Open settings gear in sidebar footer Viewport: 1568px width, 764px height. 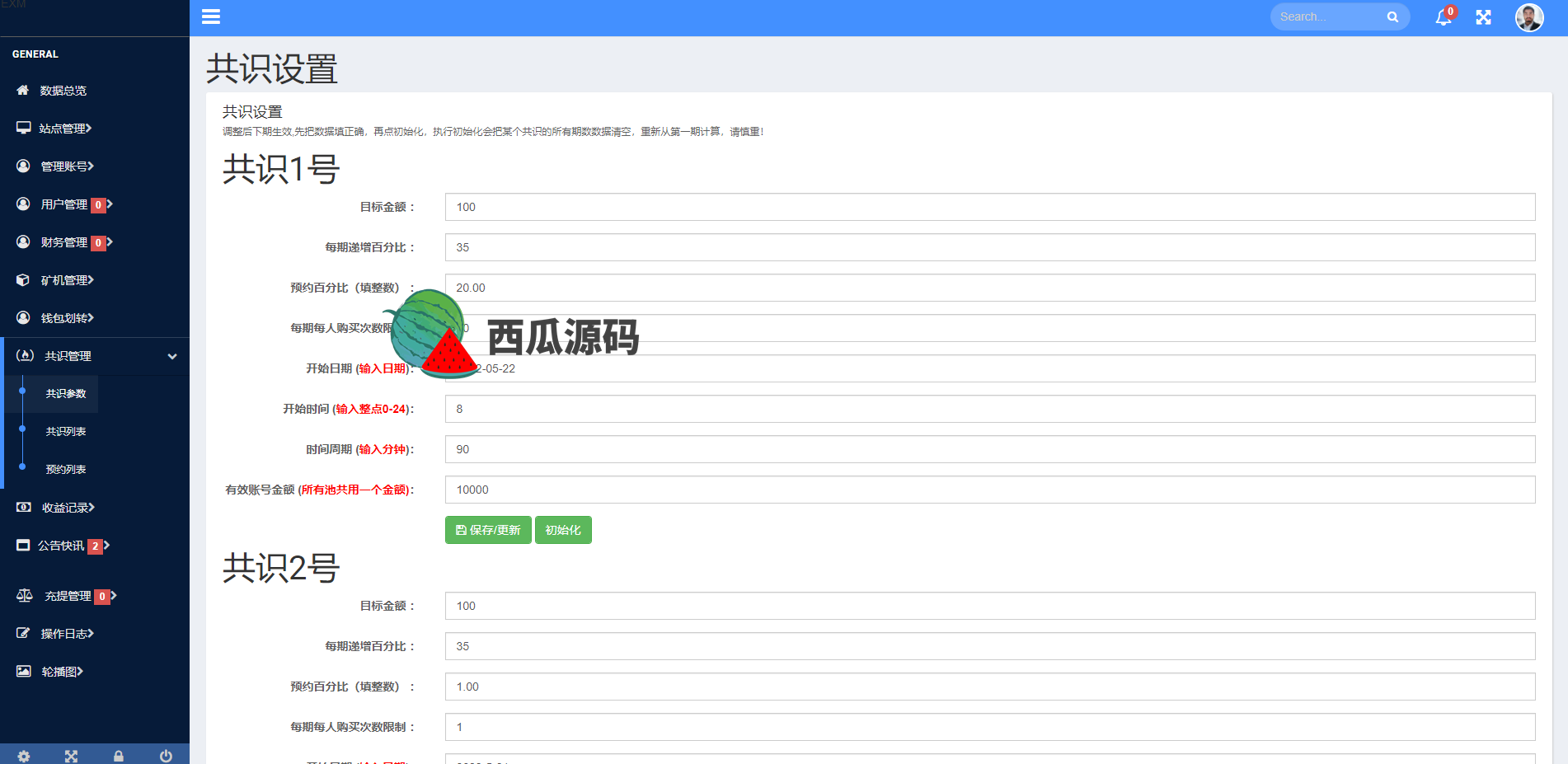tap(24, 756)
